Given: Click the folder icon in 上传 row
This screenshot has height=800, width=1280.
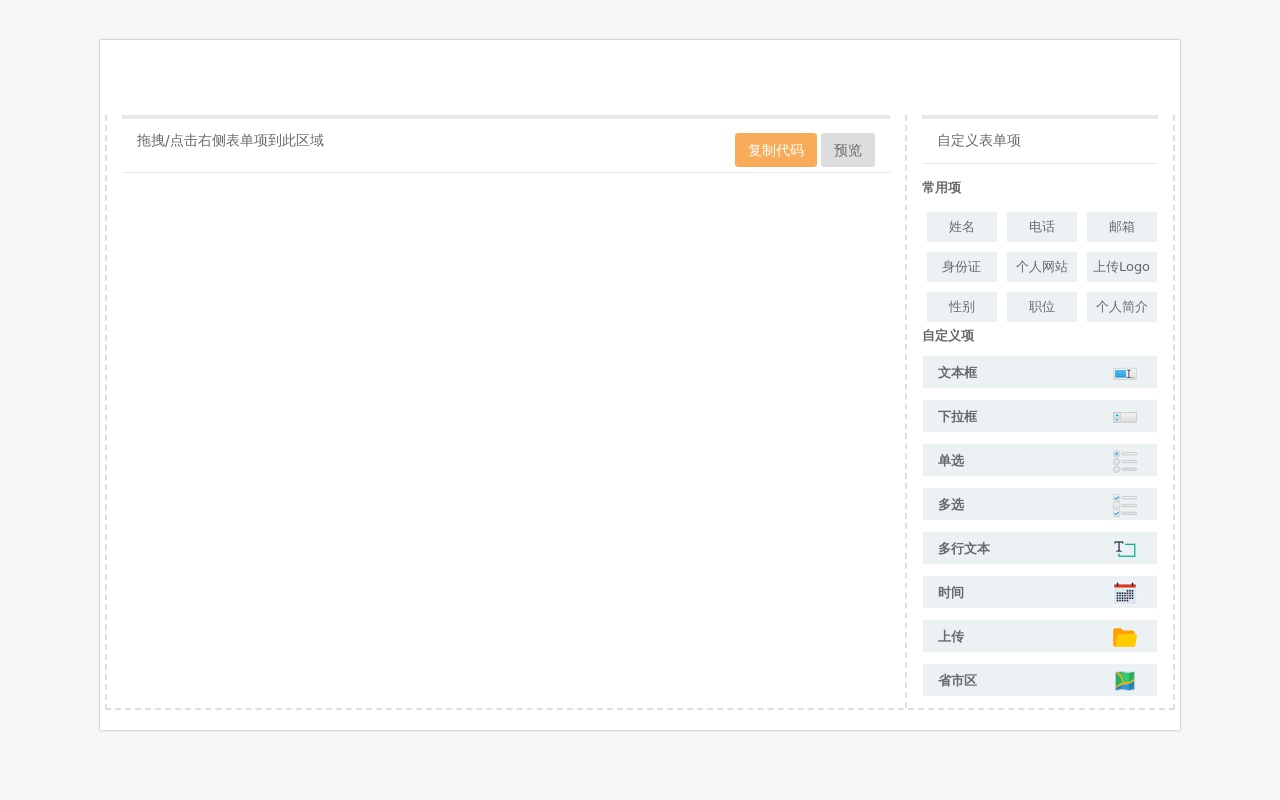Looking at the screenshot, I should point(1125,637).
